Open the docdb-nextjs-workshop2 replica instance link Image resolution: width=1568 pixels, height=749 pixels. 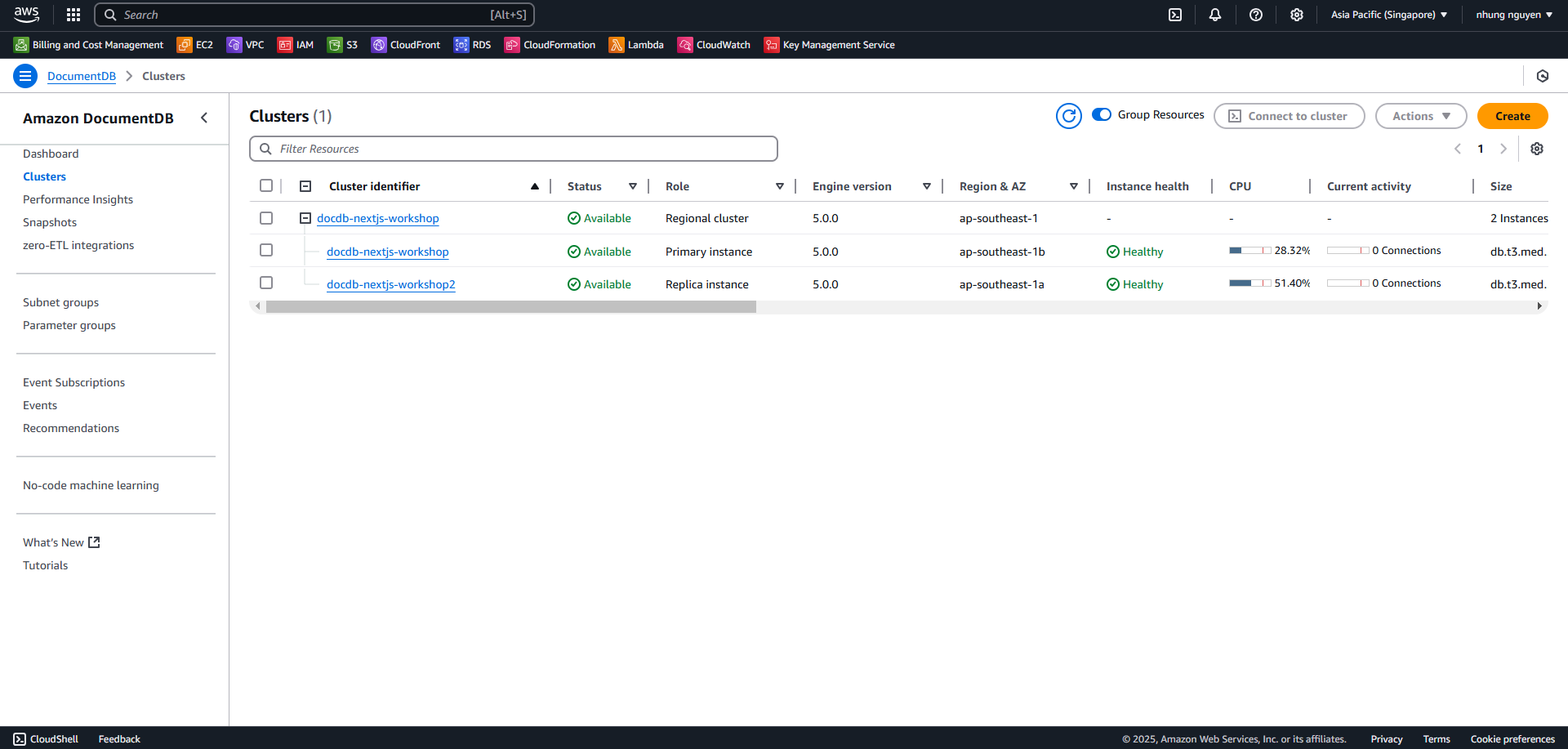(x=390, y=284)
